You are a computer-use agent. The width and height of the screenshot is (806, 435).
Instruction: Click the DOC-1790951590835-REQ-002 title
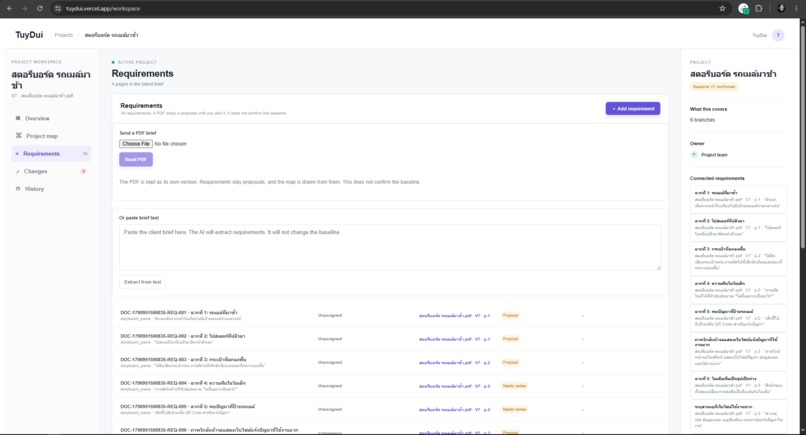(182, 336)
